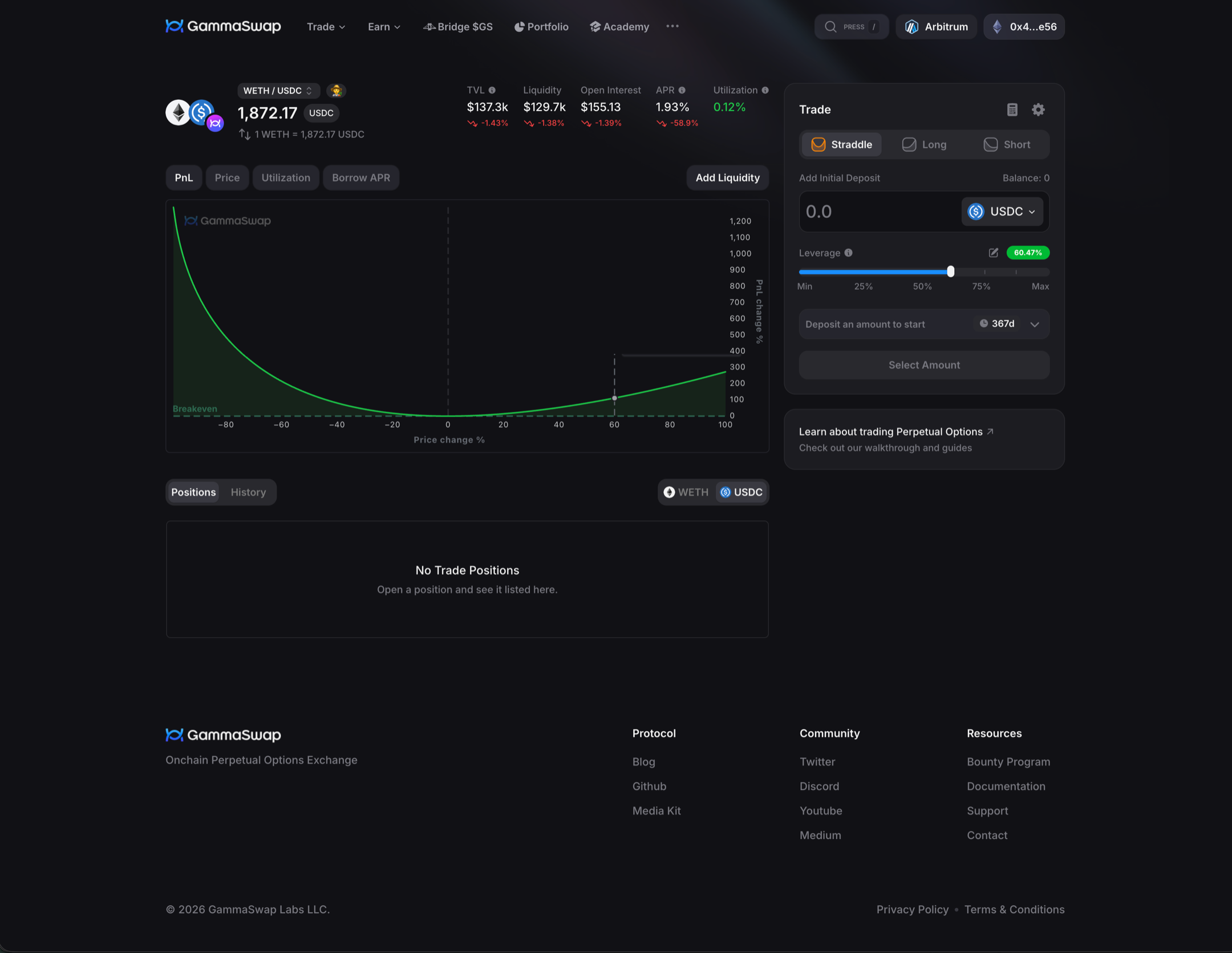Viewport: 1232px width, 953px height.
Task: Click the APR info icon
Action: click(682, 90)
